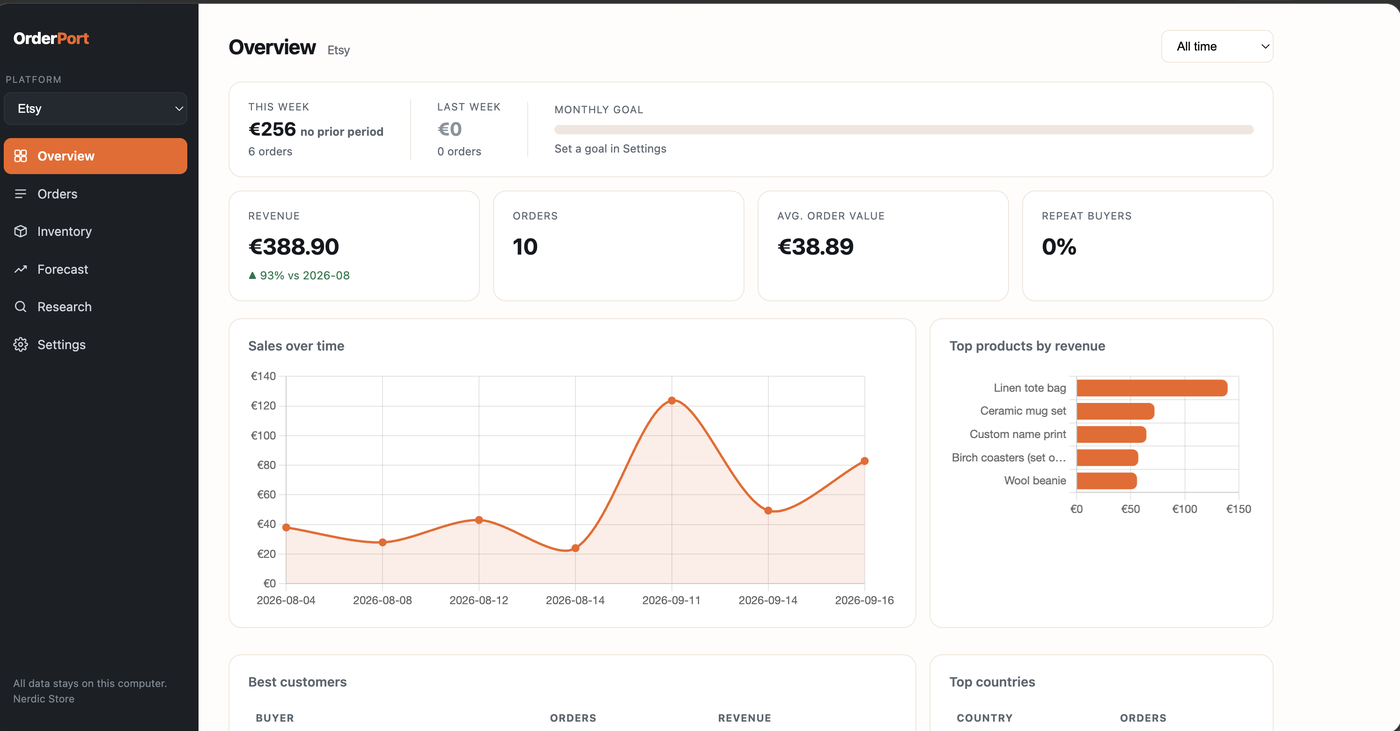Click the 0% repeat buyers value
Viewport: 1400px width, 731px height.
1059,247
